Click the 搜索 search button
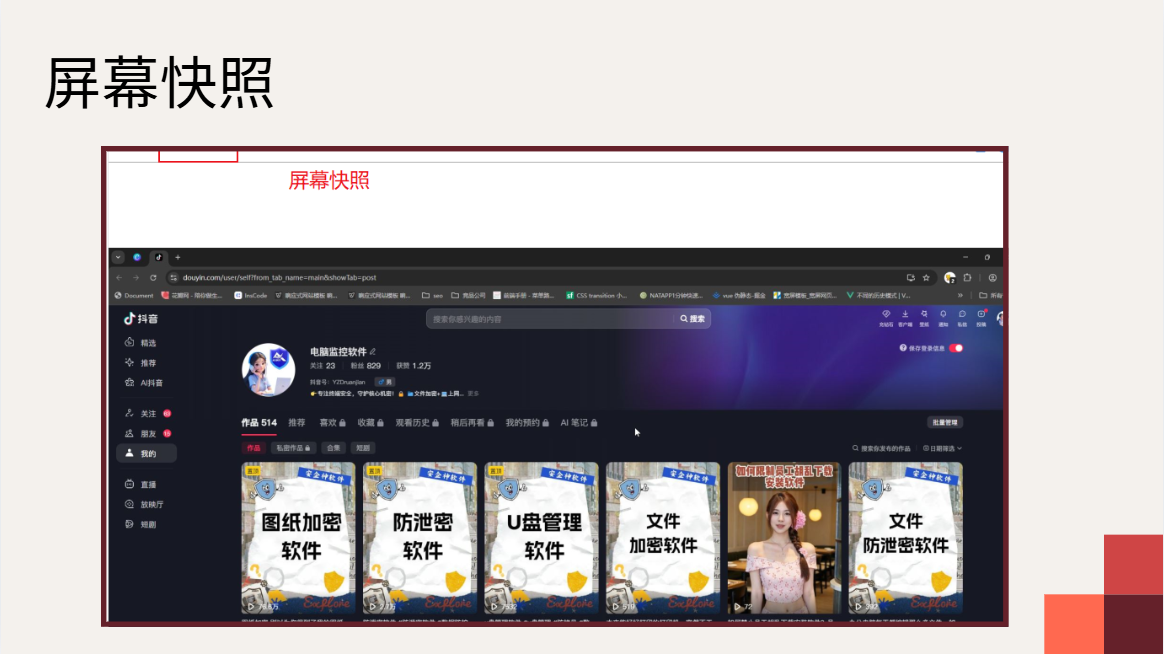This screenshot has width=1164, height=654. [x=693, y=319]
